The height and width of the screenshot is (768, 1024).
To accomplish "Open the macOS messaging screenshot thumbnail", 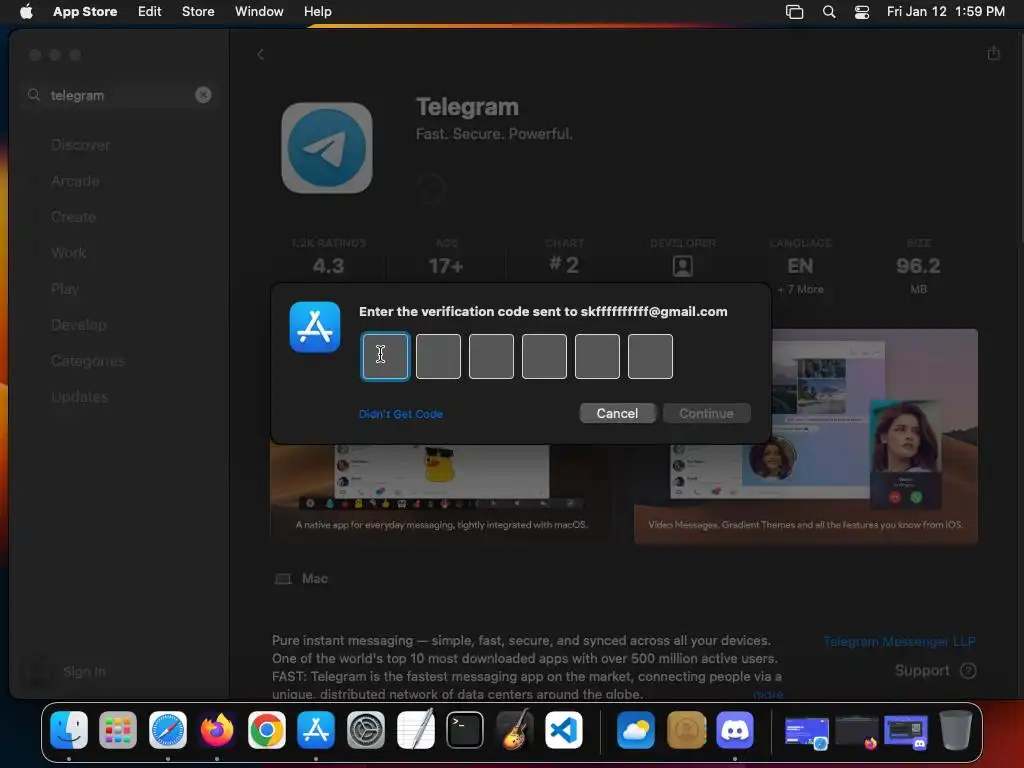I will coord(441,493).
